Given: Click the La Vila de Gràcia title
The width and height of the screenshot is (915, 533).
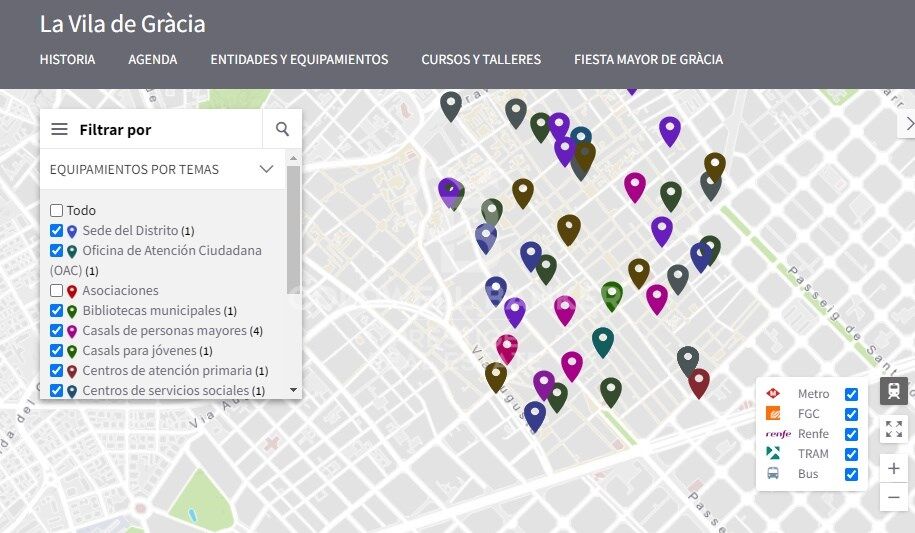Looking at the screenshot, I should tap(122, 24).
